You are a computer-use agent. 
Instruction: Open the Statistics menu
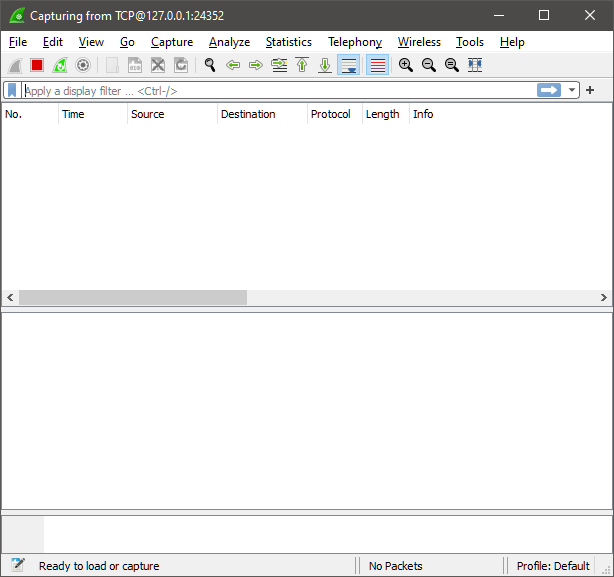[289, 42]
